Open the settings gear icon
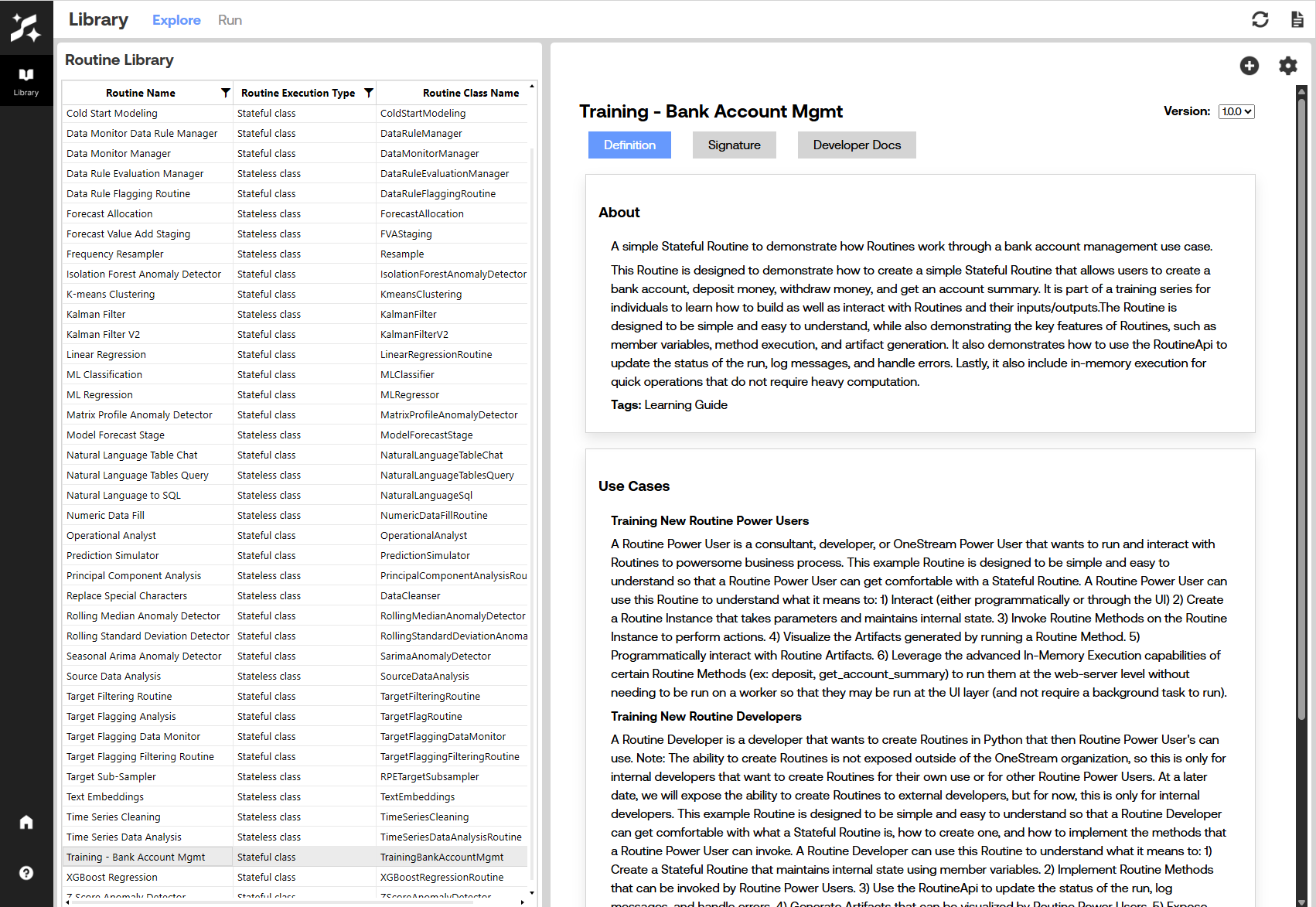 point(1287,66)
